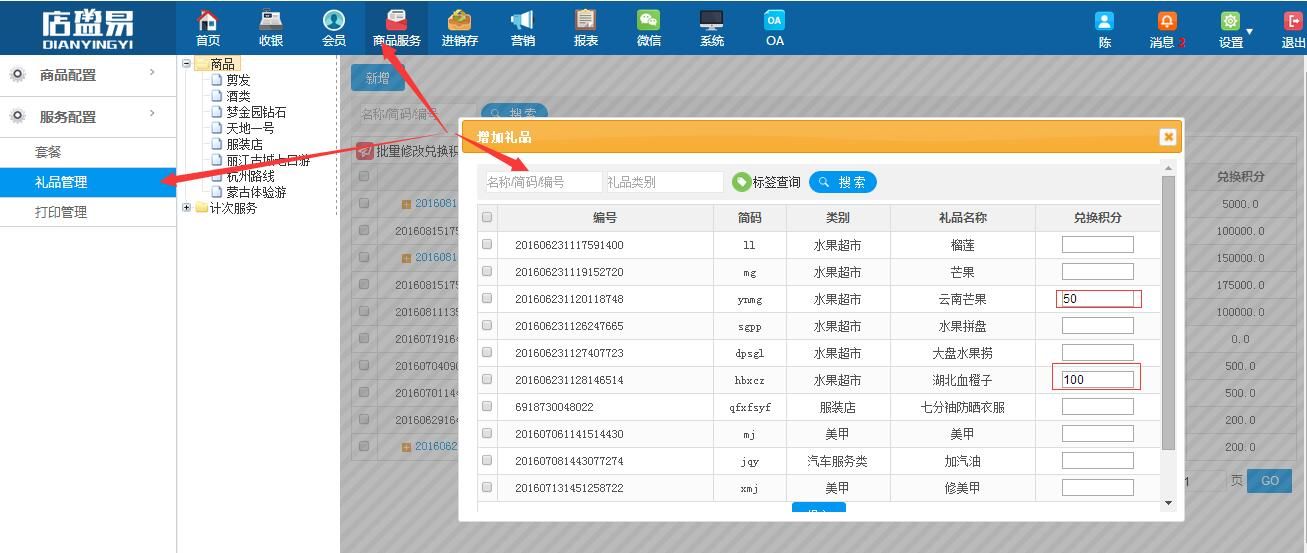Select 服装店 in the product tree
The width and height of the screenshot is (1307, 553).
[x=244, y=144]
